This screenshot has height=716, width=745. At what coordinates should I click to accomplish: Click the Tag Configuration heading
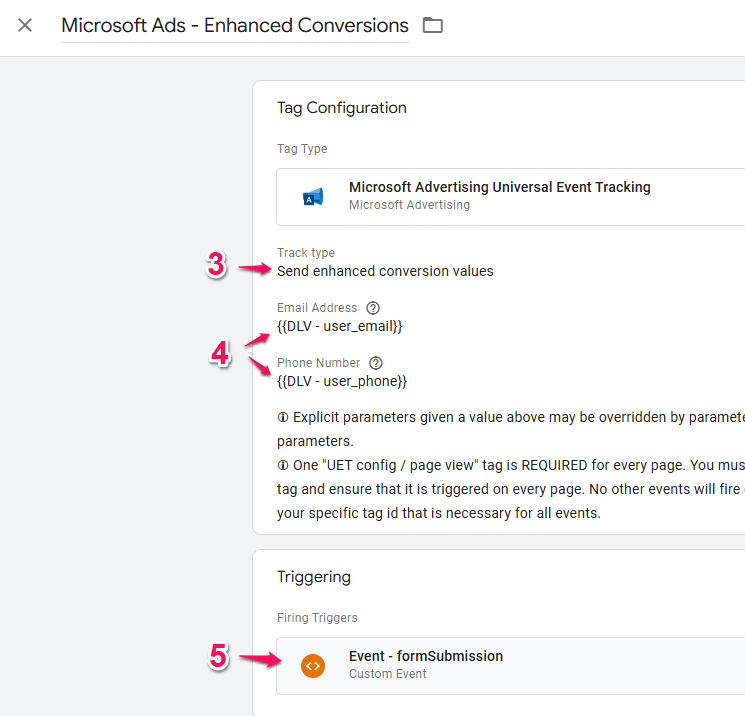coord(342,108)
